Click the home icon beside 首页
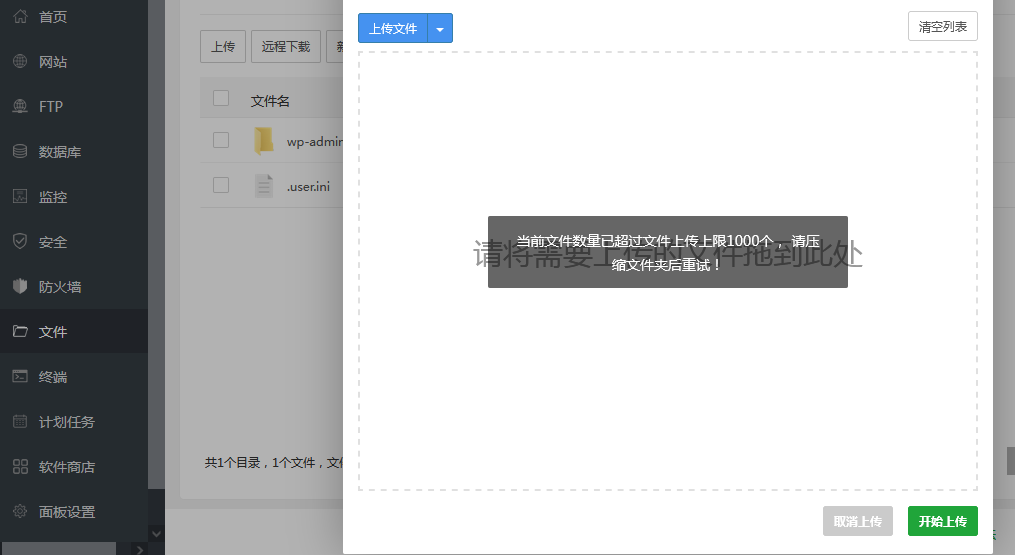The image size is (1015, 555). pos(20,16)
